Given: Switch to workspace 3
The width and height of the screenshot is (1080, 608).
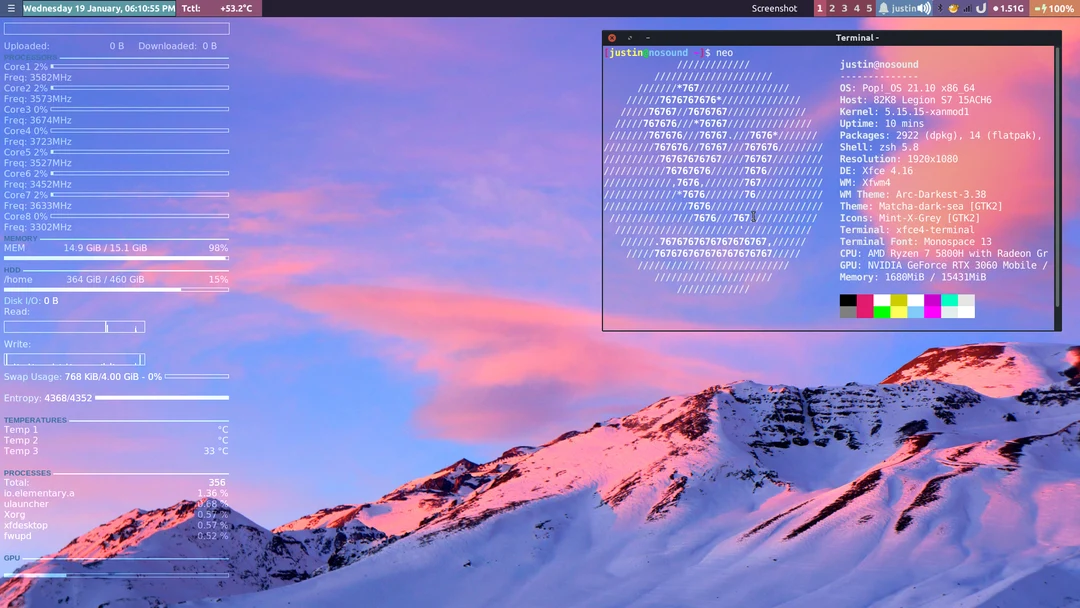Looking at the screenshot, I should coord(844,8).
